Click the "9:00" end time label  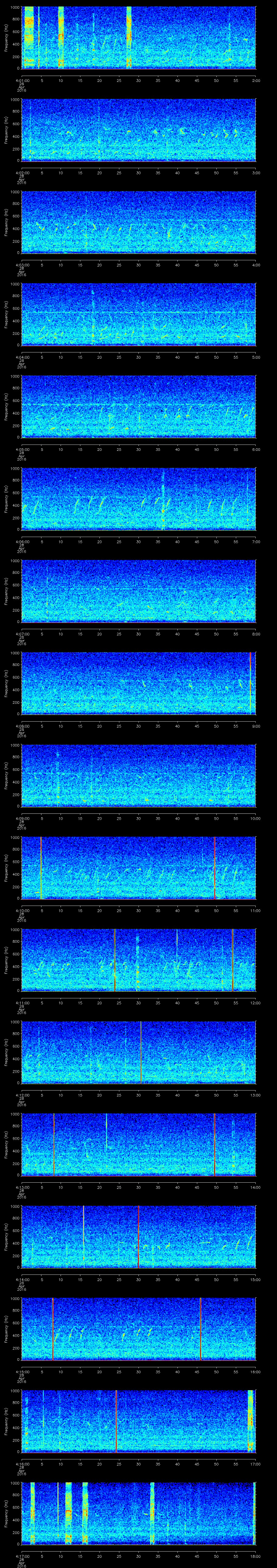tap(256, 726)
